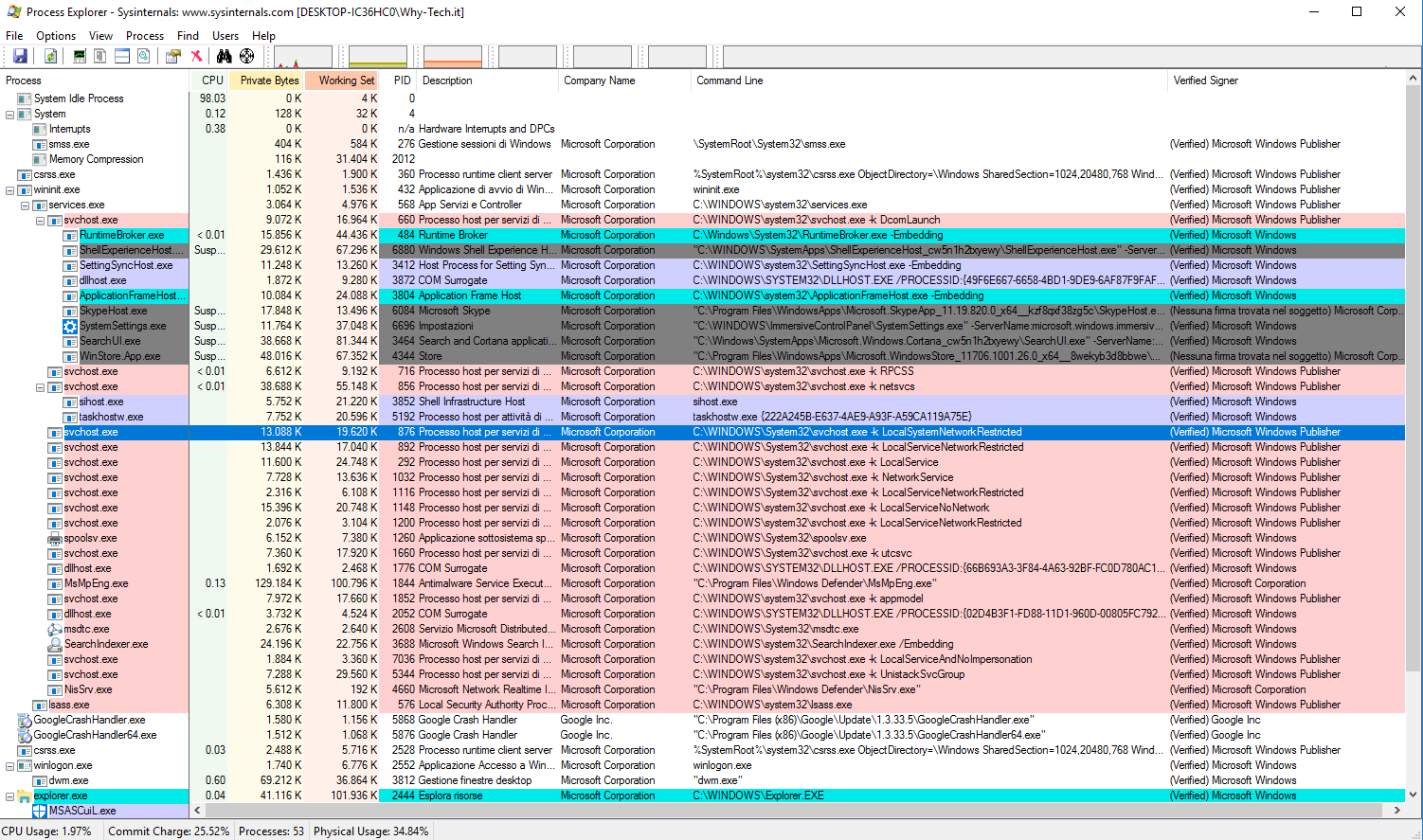Sort by the Company Name column header
1423x840 pixels.
tap(625, 80)
